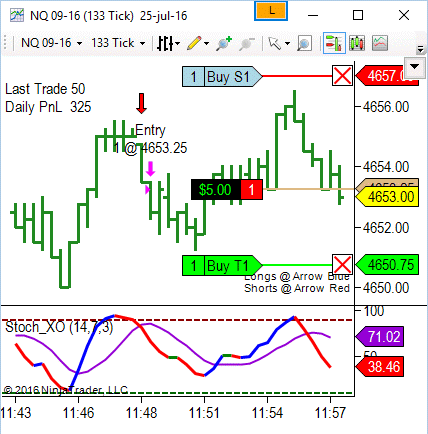Click the red position quantity 1 box
The image size is (428, 434).
(x=251, y=190)
